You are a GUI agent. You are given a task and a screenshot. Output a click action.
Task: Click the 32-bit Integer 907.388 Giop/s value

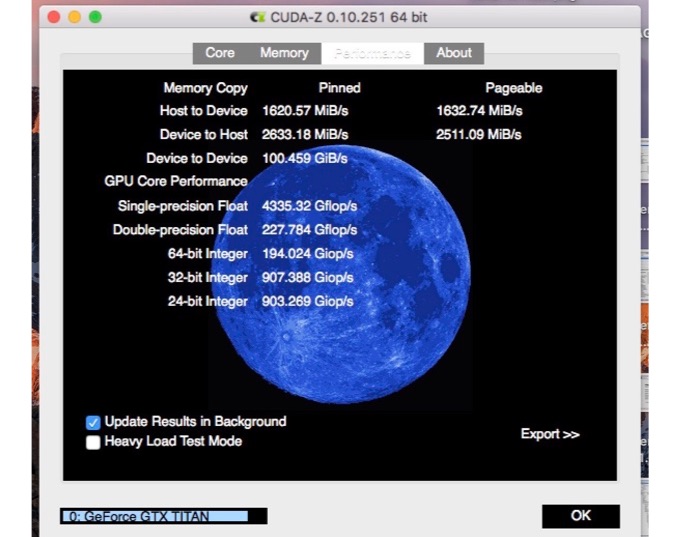coord(308,277)
